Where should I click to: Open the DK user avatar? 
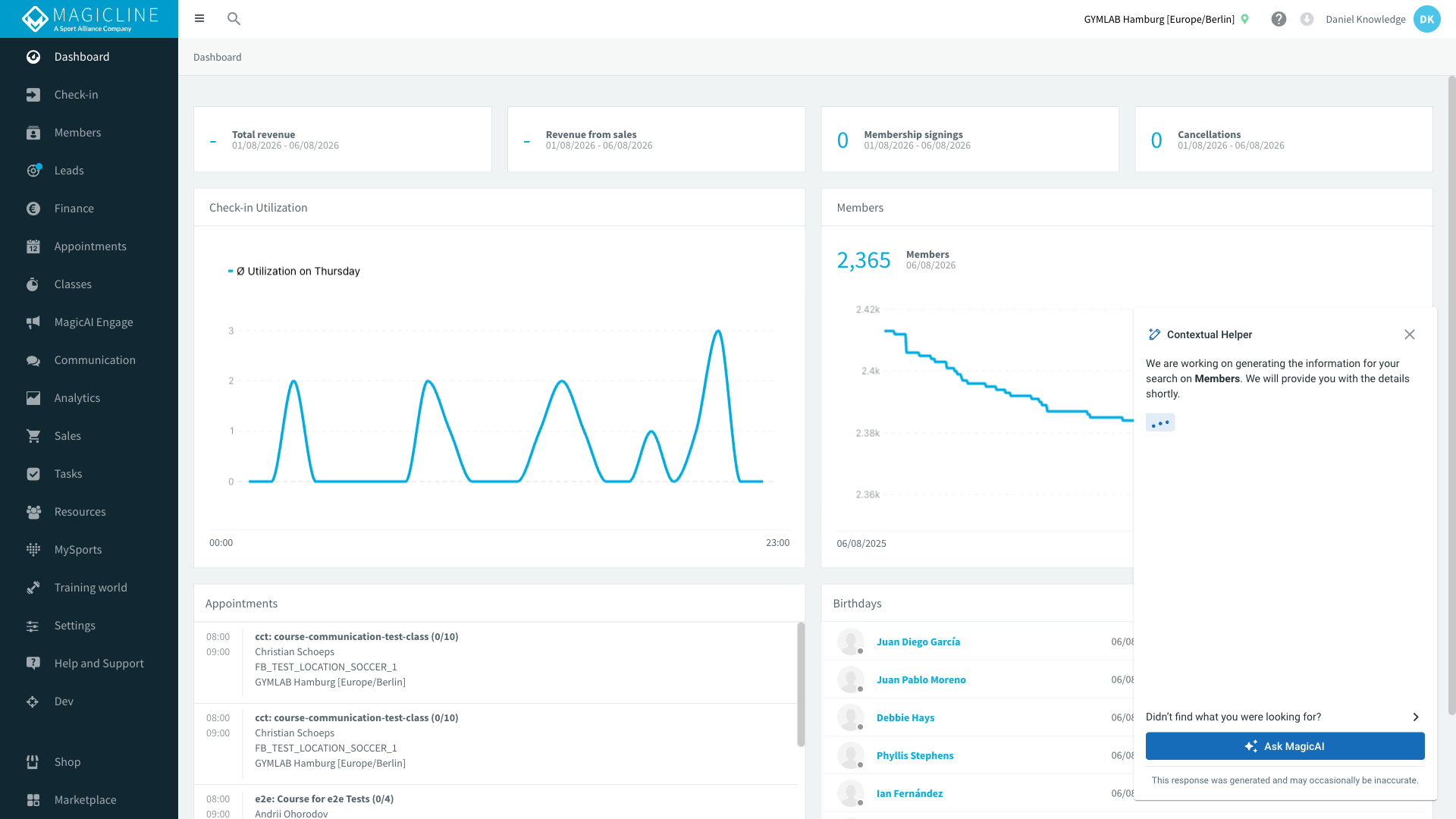[1426, 19]
